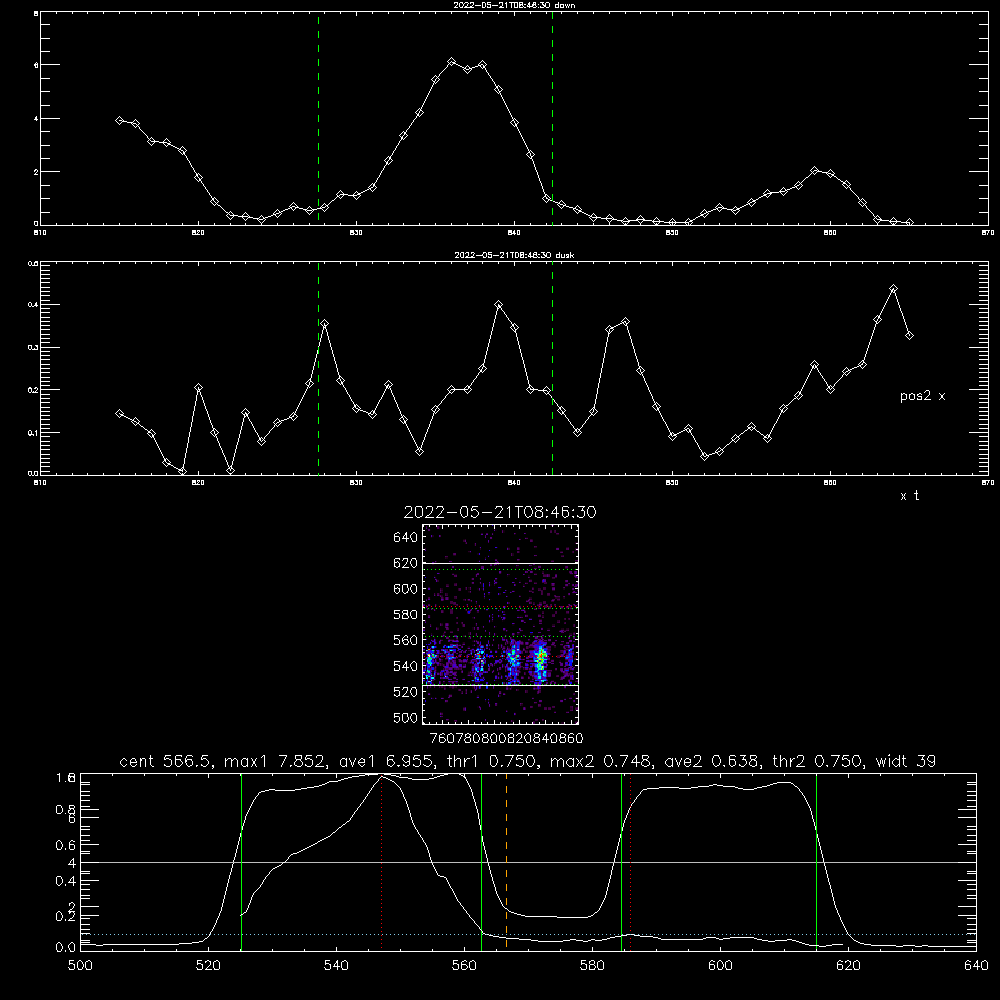Image resolution: width=1000 pixels, height=1000 pixels.
Task: Click the pos2 x label
Action: pyautogui.click(x=922, y=396)
